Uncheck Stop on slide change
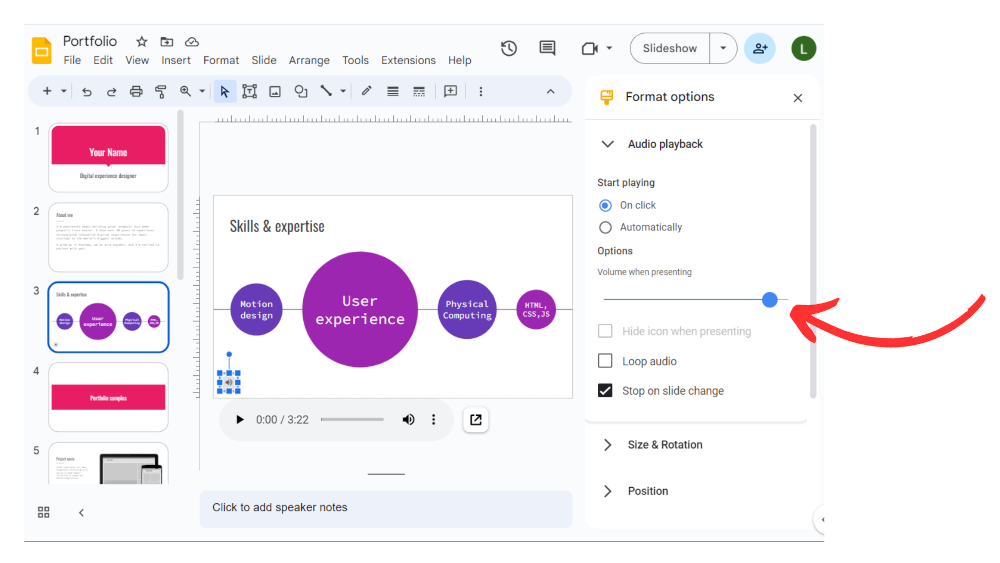The image size is (1000, 563). click(605, 390)
